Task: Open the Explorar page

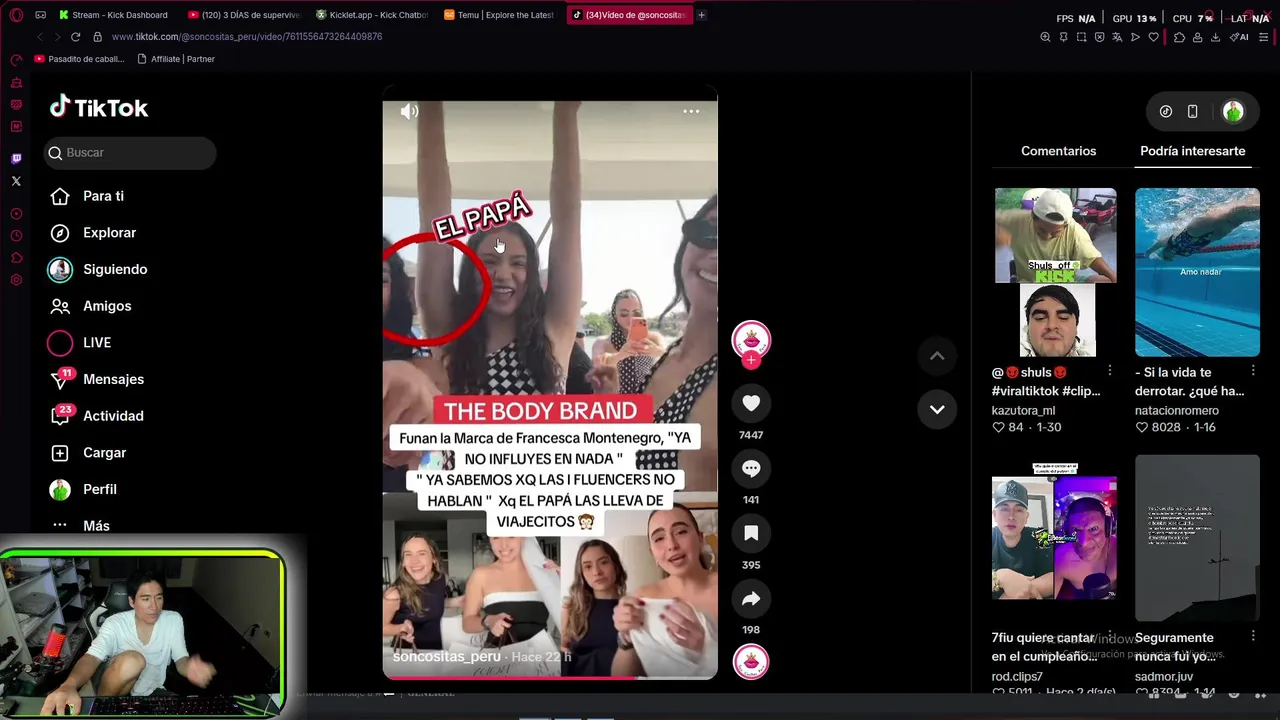Action: coord(109,232)
